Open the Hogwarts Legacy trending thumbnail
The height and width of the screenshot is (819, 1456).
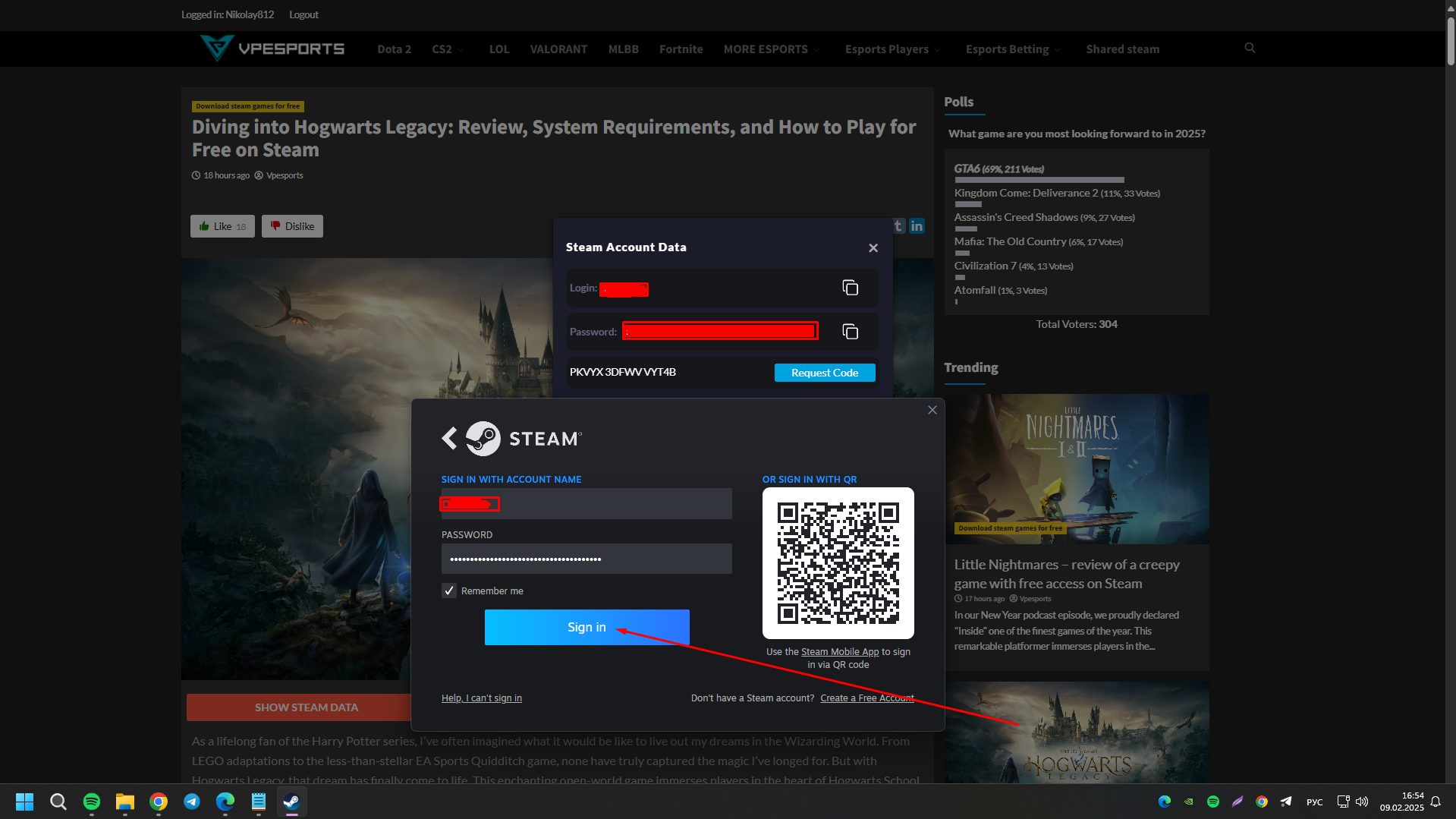[1077, 732]
